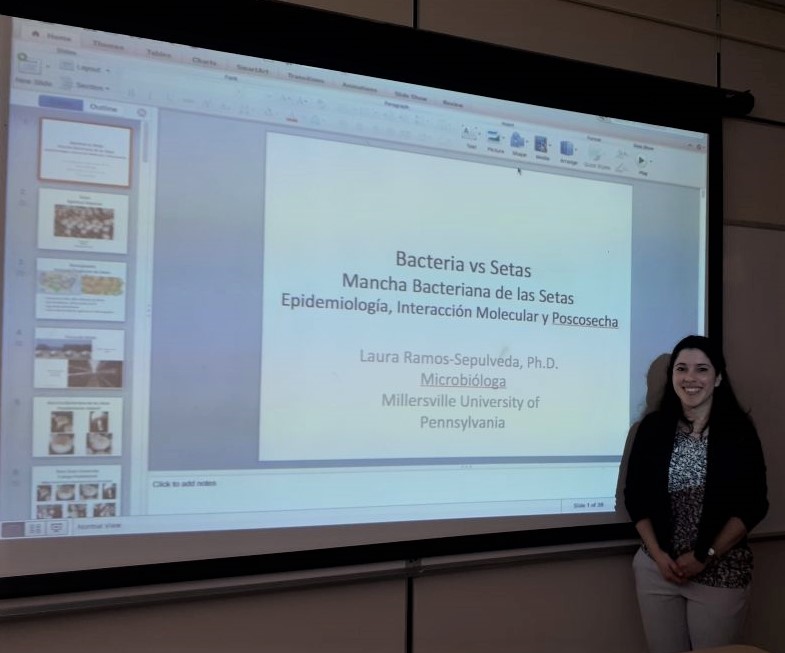Switch to the Transitions ribbon tab
This screenshot has height=653, width=785.
point(305,78)
